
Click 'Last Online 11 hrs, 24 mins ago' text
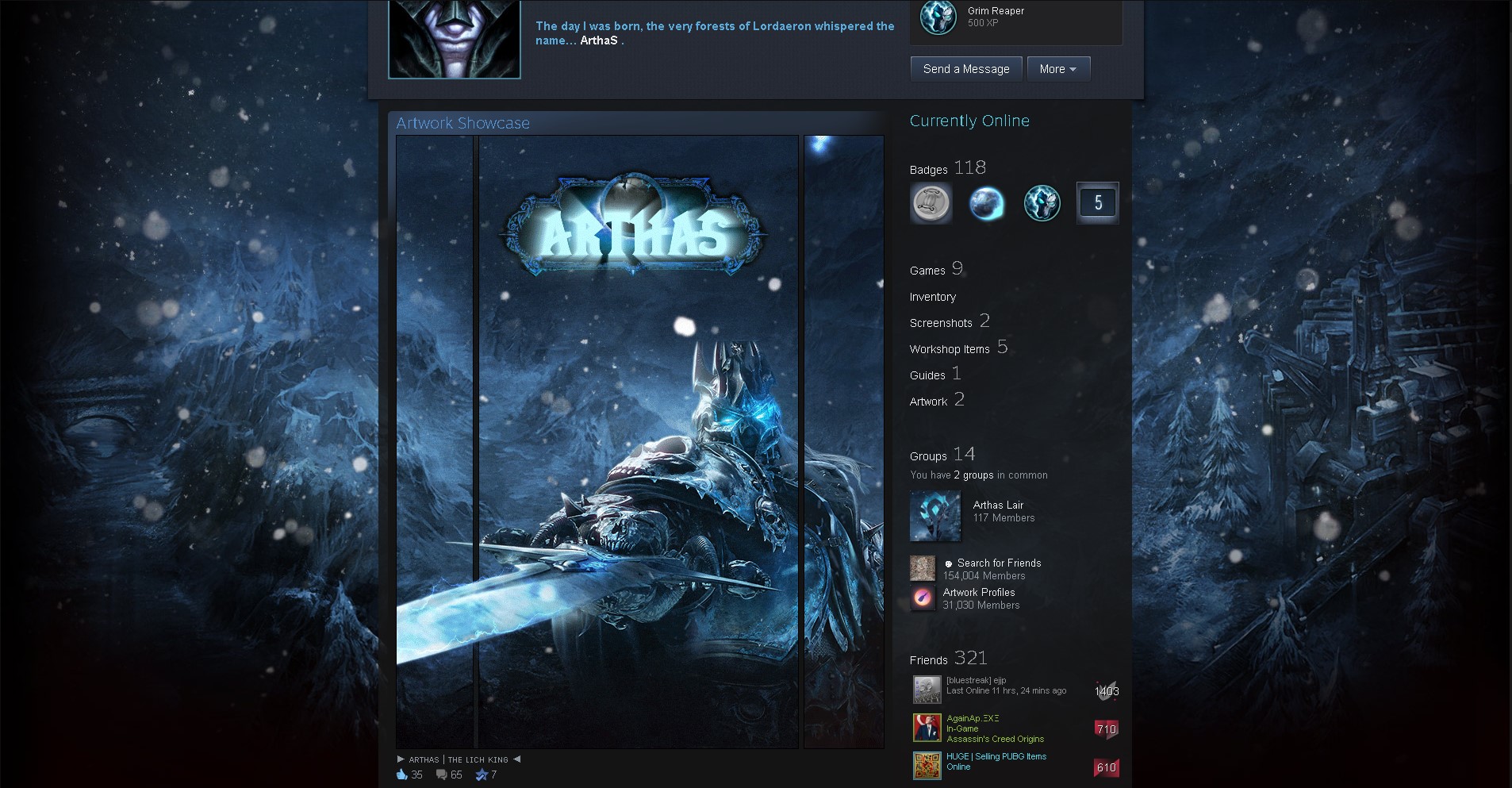[x=1007, y=690]
